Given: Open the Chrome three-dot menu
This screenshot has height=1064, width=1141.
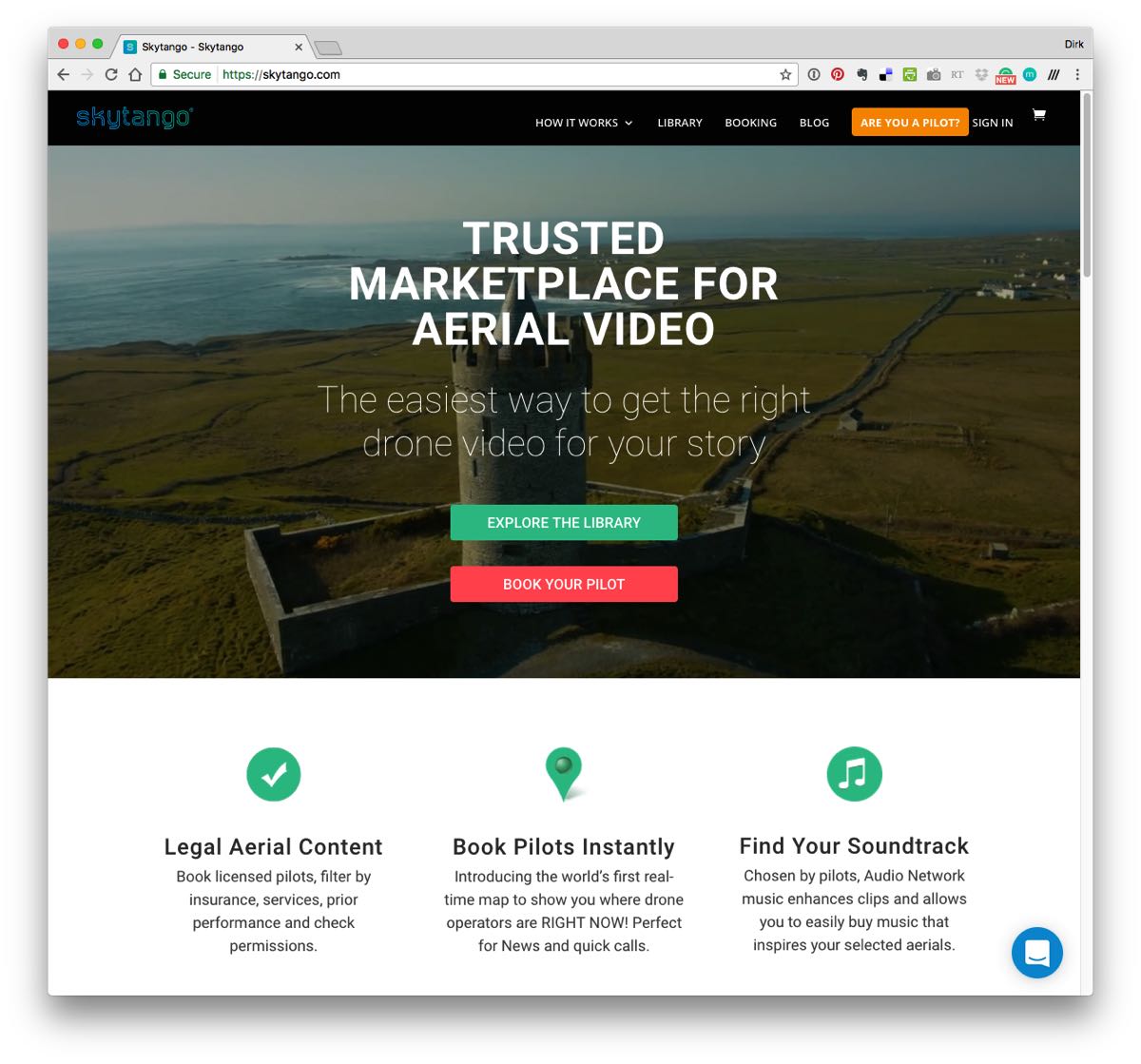Looking at the screenshot, I should tap(1077, 74).
